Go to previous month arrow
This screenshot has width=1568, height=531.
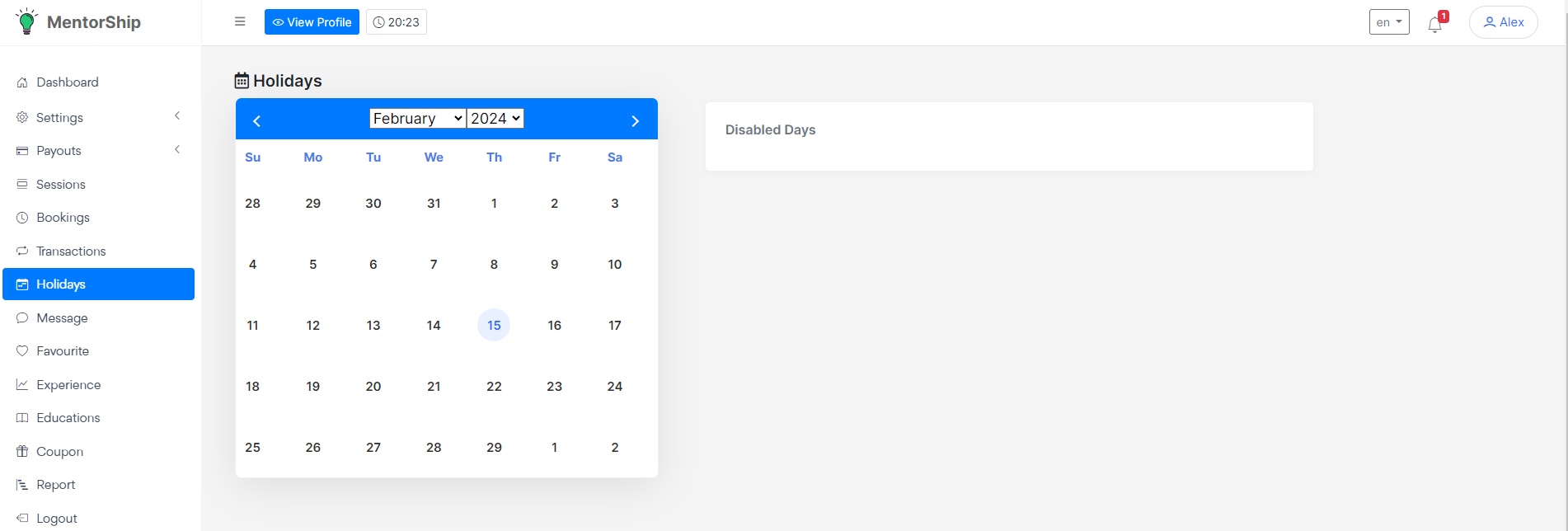point(256,121)
